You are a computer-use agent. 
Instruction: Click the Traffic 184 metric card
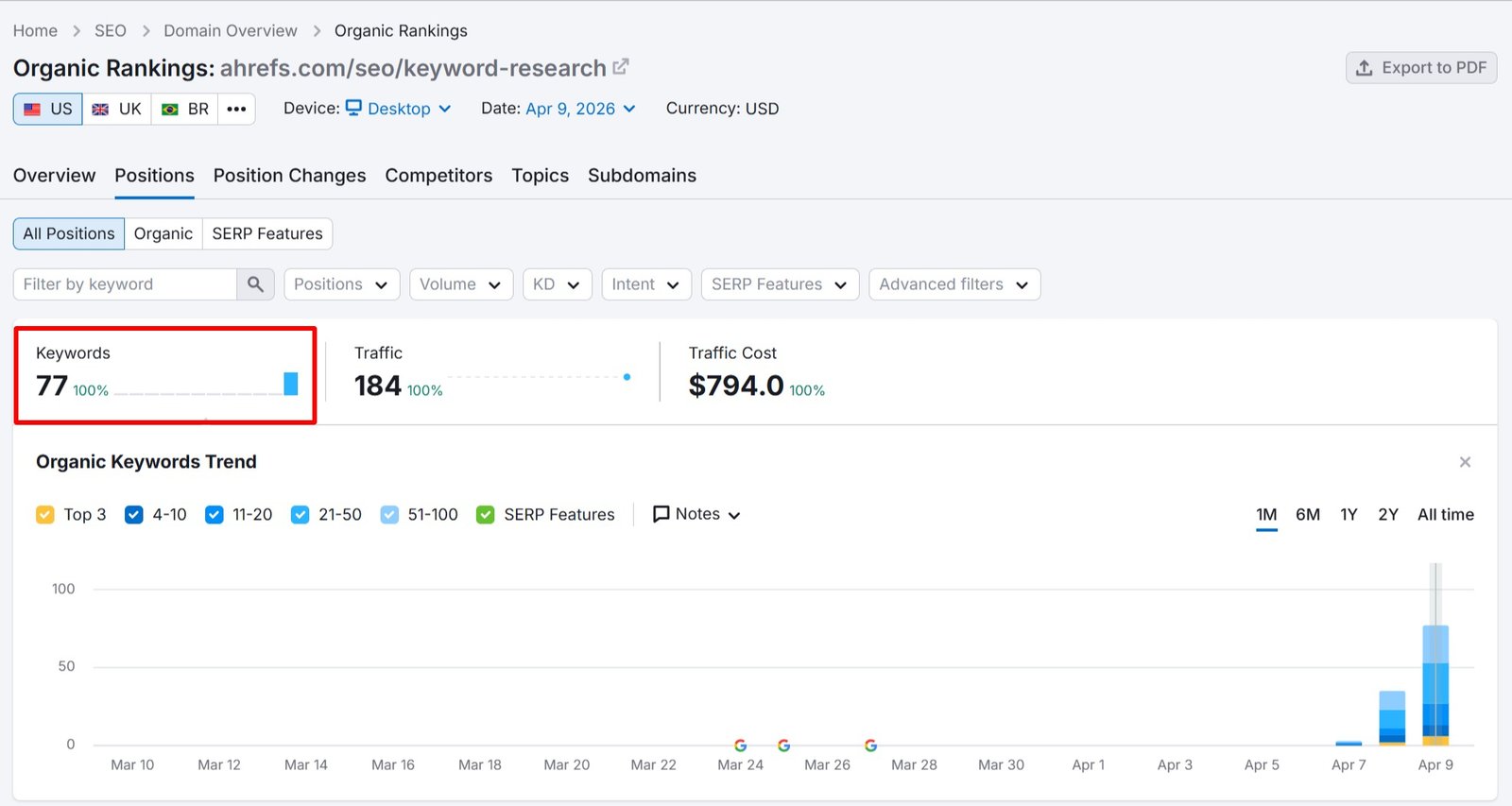491,375
